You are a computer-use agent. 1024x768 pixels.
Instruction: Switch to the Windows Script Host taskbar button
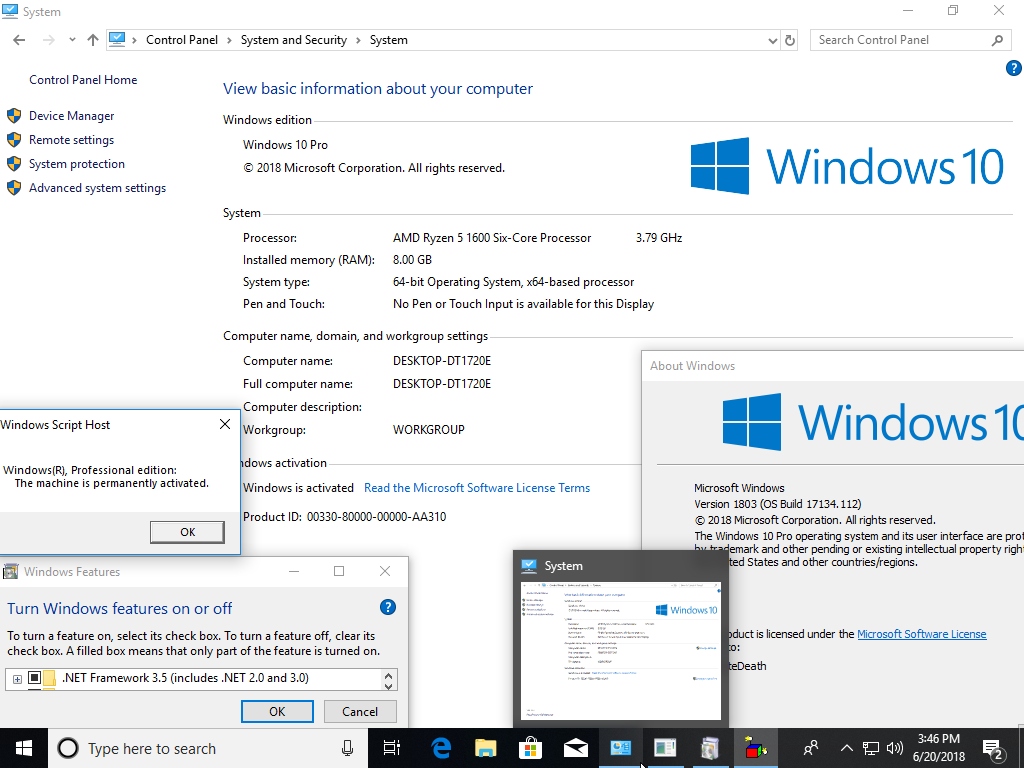tap(755, 748)
